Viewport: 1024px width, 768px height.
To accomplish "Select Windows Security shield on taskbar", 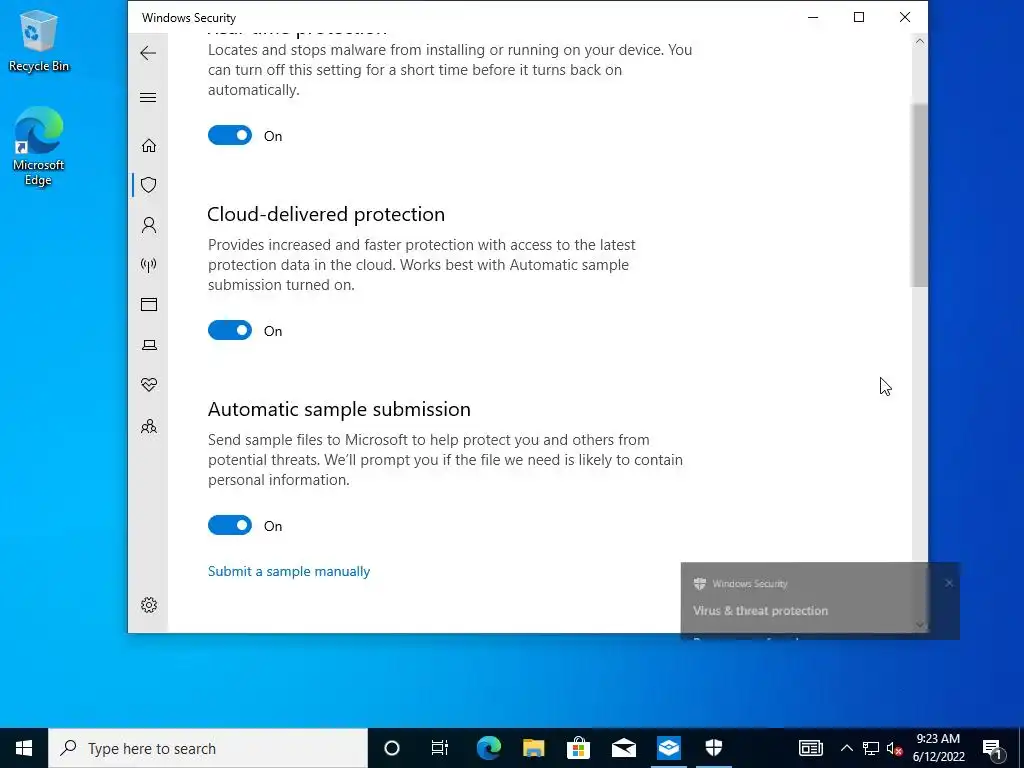I will point(714,748).
